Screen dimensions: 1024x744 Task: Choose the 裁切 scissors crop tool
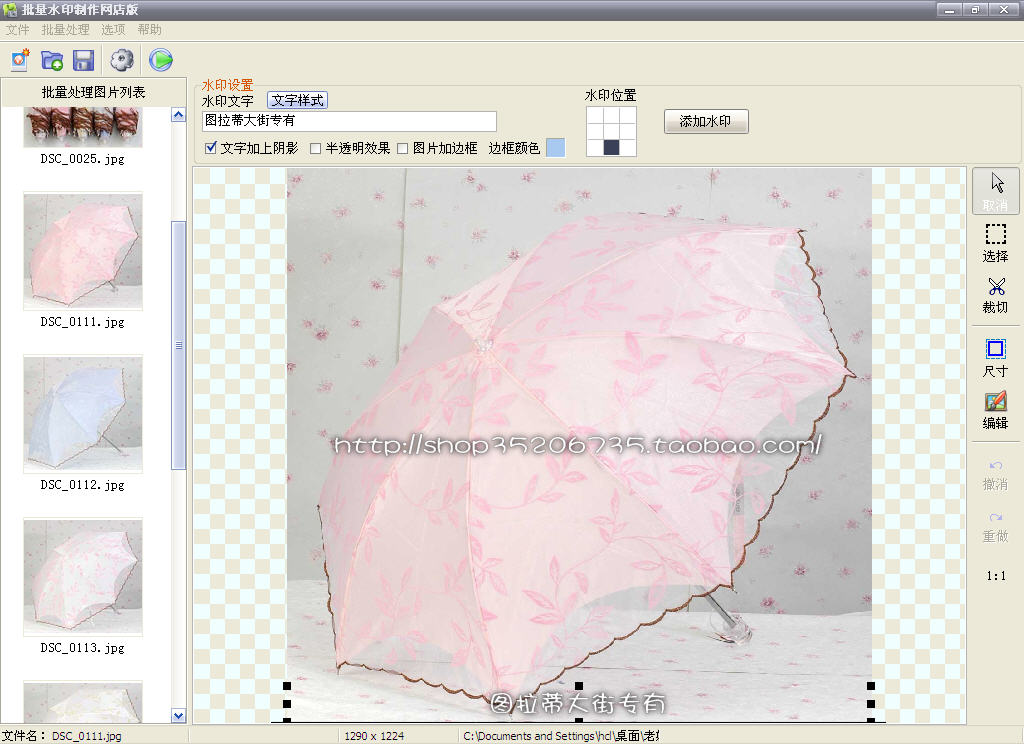(x=995, y=295)
